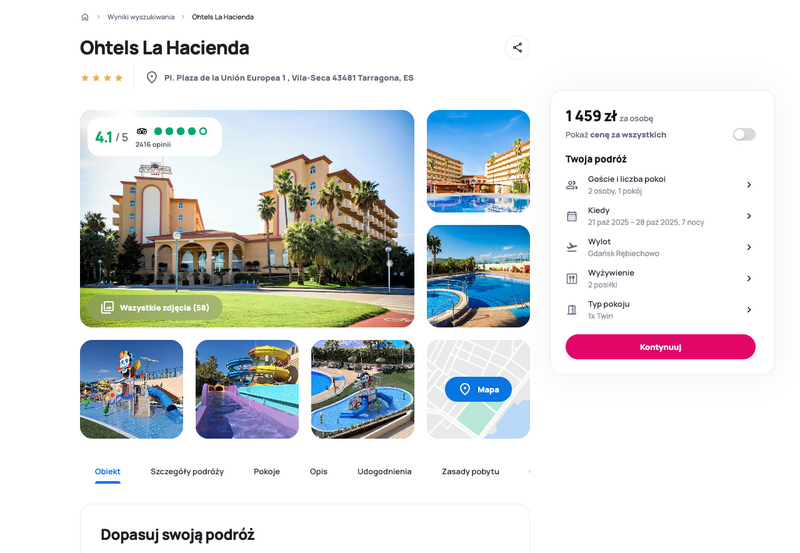Screen dimensions: 800x553
Task: Click the guests icon in trip panel
Action: coord(572,185)
